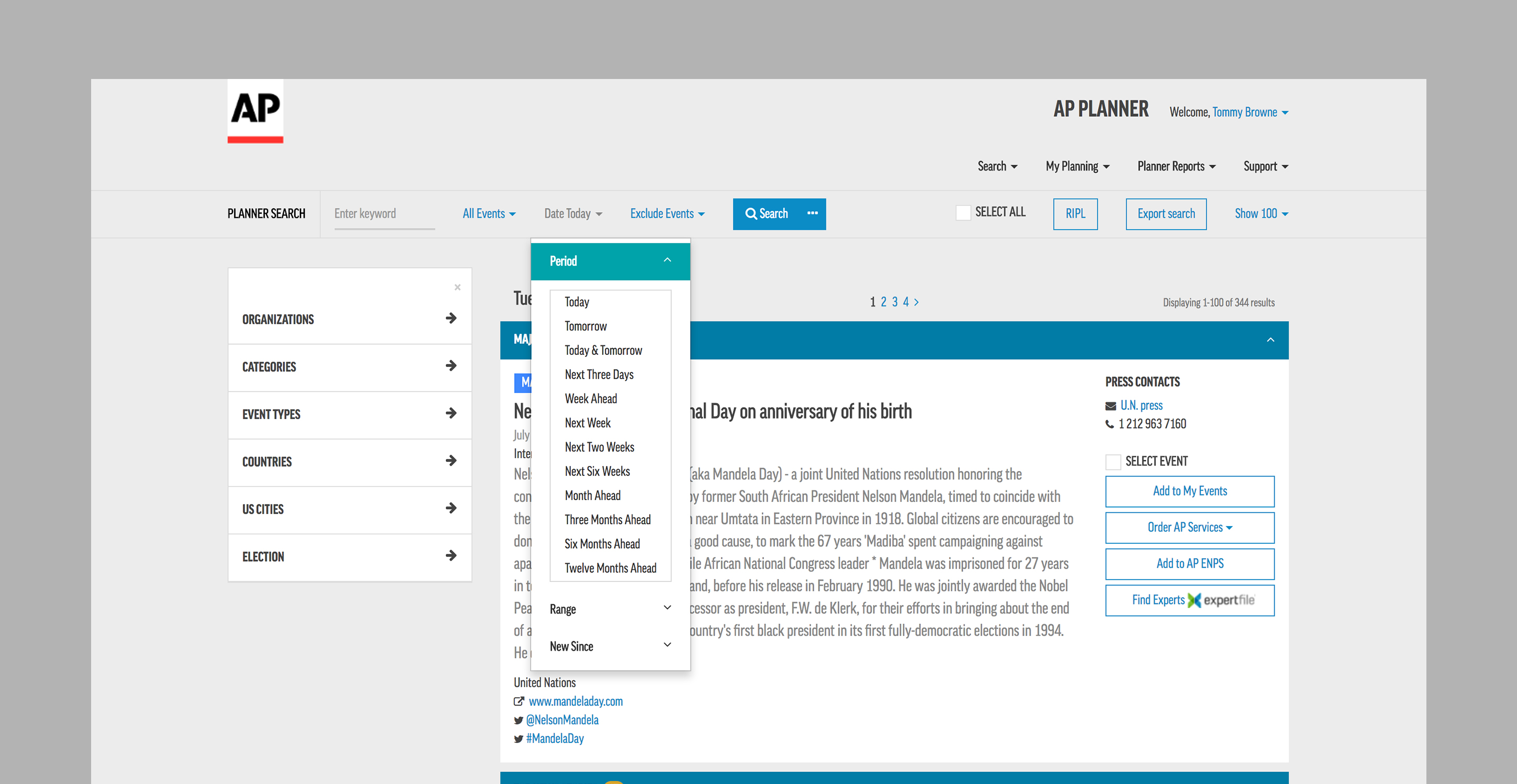Open the Organizations filter row
Viewport: 1517px width, 784px height.
tap(350, 320)
